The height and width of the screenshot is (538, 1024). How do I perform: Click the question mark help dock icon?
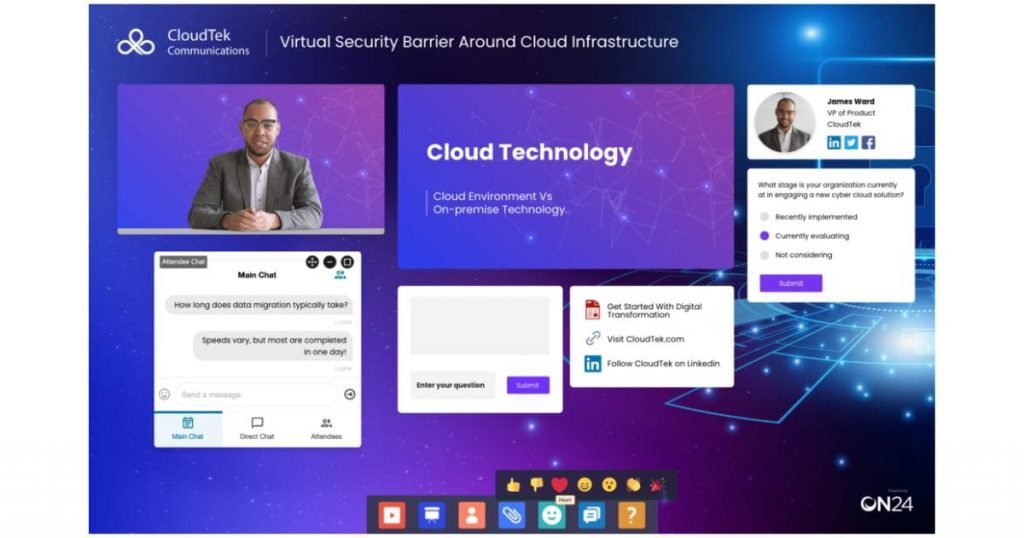pyautogui.click(x=631, y=514)
